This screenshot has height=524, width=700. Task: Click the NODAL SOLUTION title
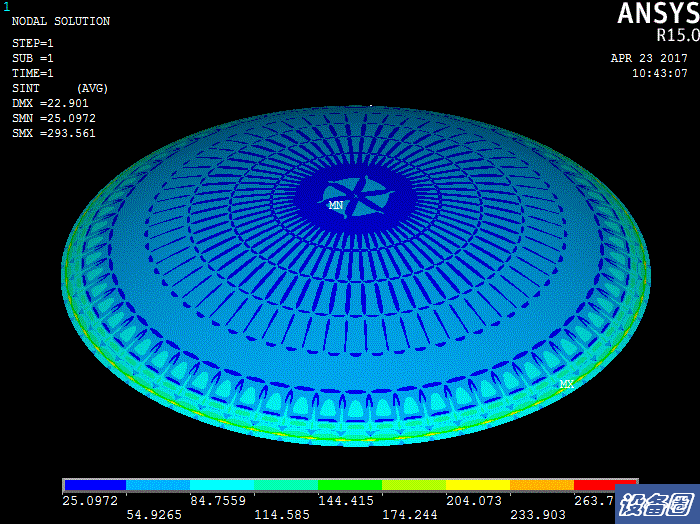pyautogui.click(x=61, y=21)
